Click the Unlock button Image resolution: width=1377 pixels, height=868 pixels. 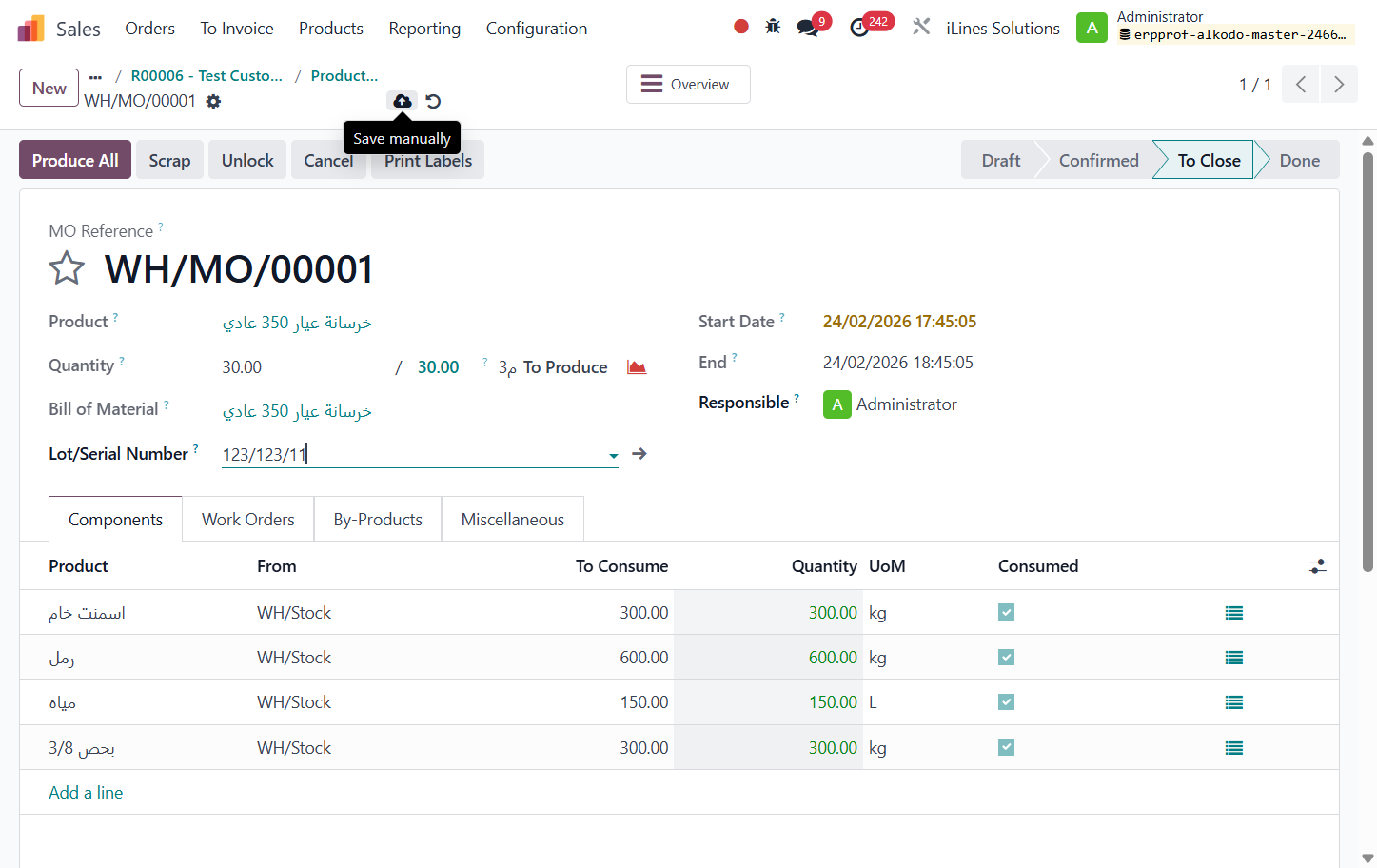[247, 160]
